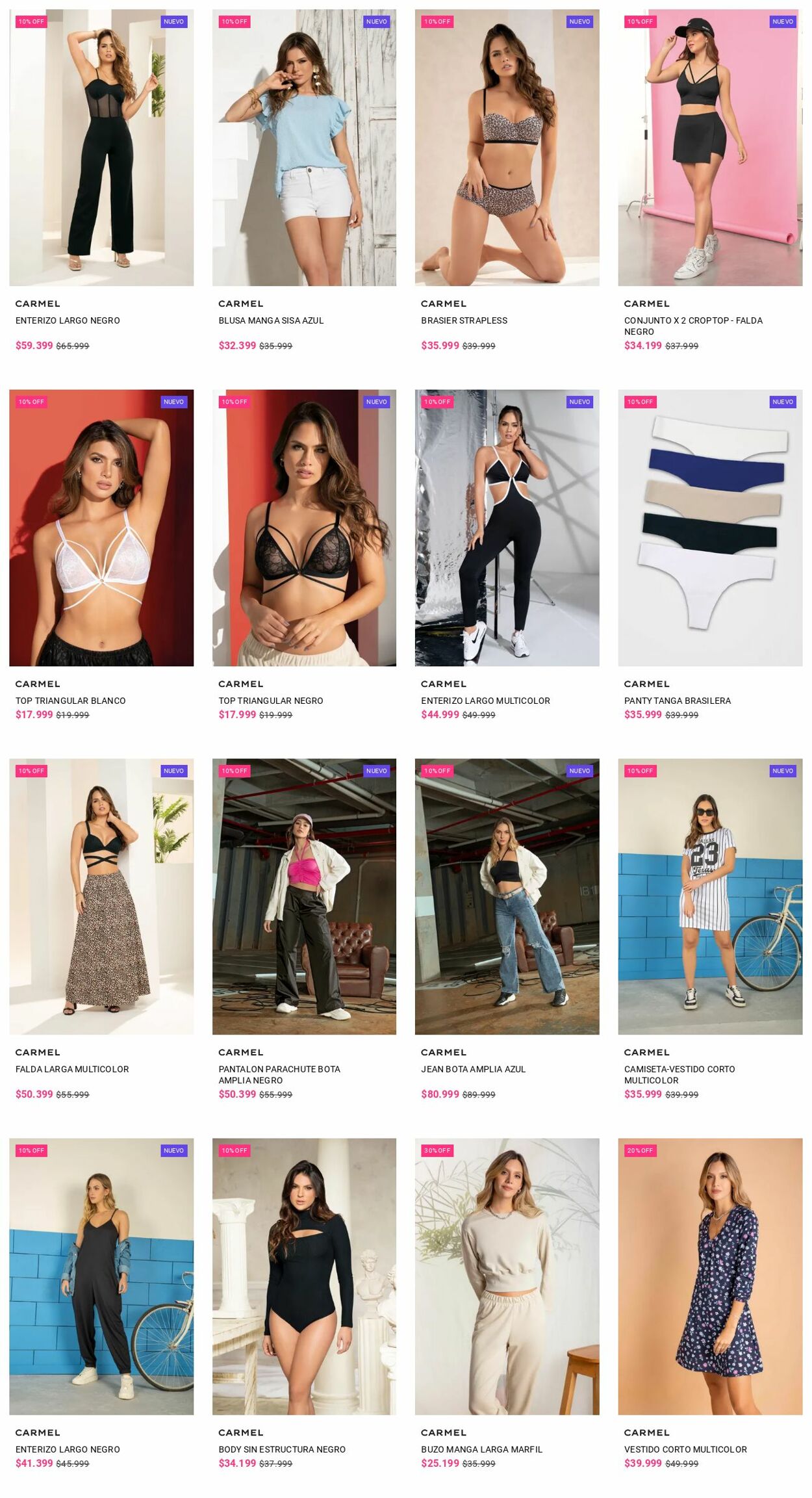The height and width of the screenshot is (1498, 812).
Task: Click the 20% OFF badge on Vestido Corto
Action: 641,1150
